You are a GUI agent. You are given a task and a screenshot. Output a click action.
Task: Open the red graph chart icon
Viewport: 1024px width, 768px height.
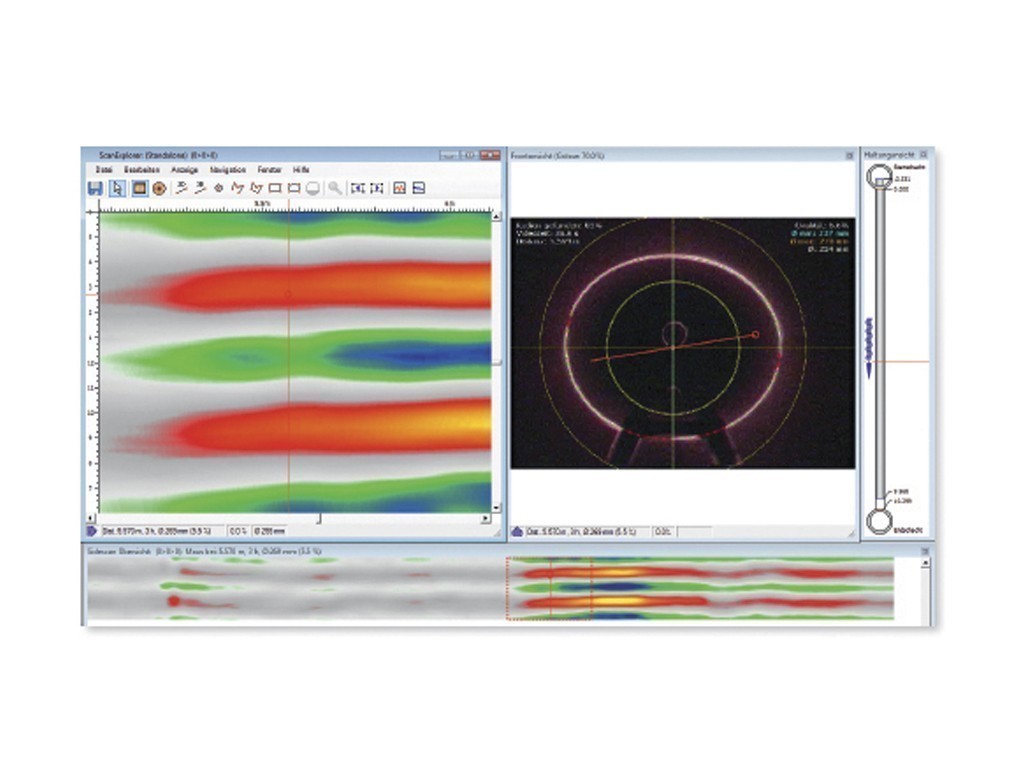click(400, 188)
